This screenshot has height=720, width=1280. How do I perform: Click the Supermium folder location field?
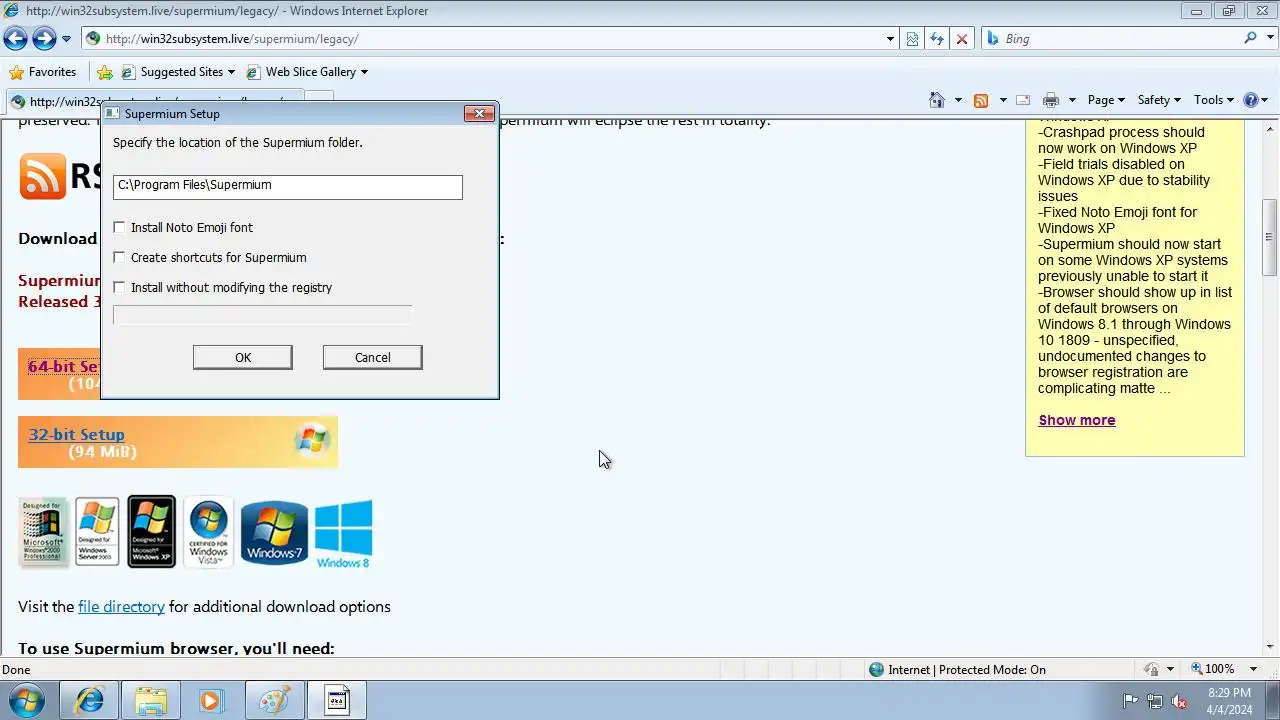click(288, 186)
